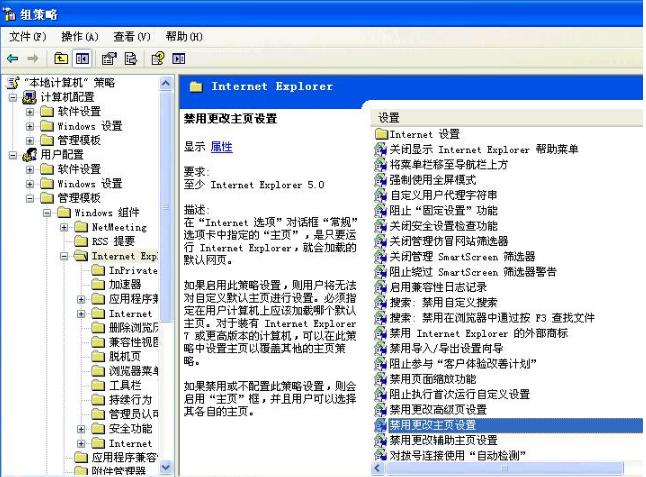Select policy 关闭安全设置检查功能
Screen dimensions: 646x477
pos(443,226)
